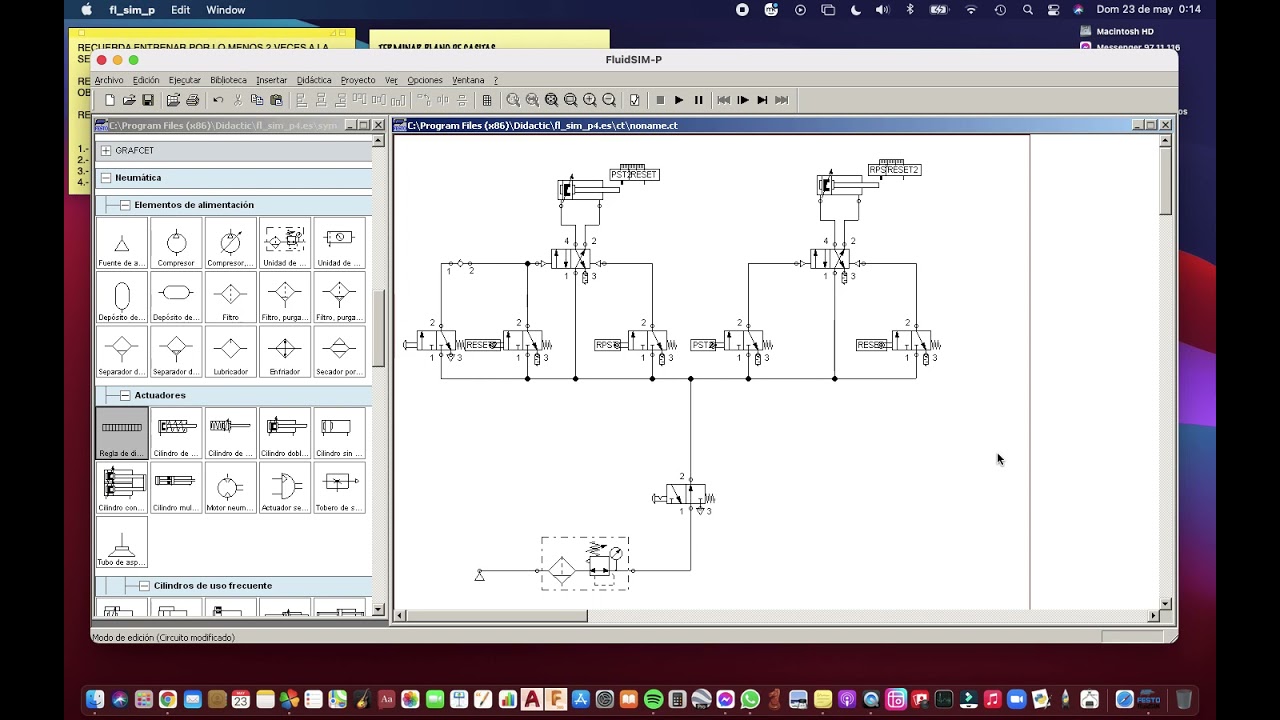This screenshot has width=1280, height=720.
Task: Collapse the Neumática library group
Action: 106,177
